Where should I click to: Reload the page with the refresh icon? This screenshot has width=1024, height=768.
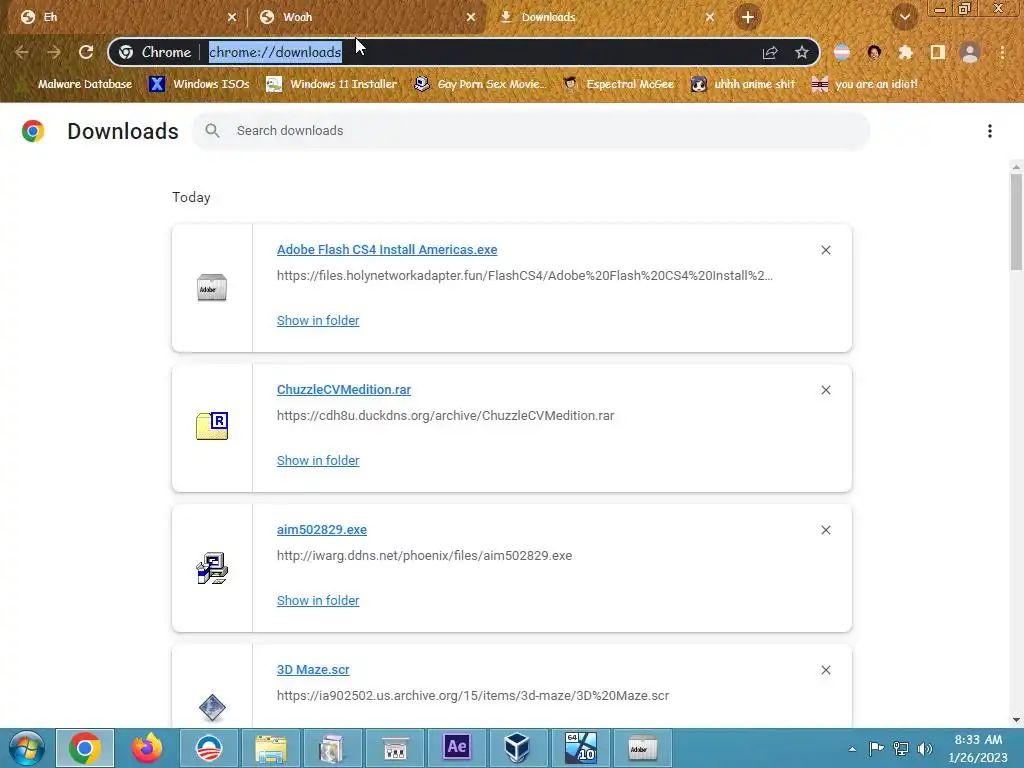point(86,52)
